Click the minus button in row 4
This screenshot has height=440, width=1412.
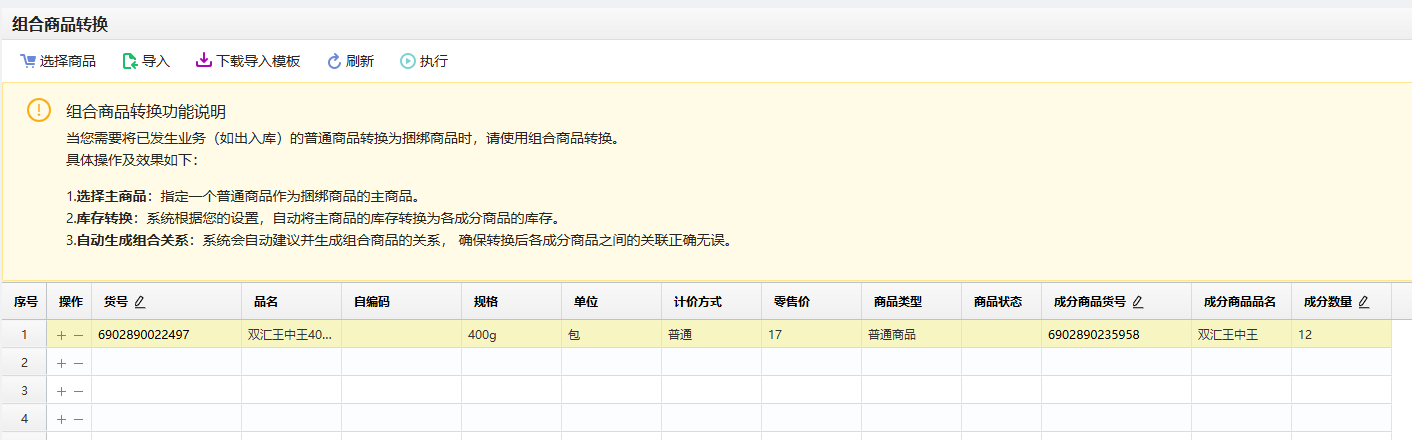[x=78, y=419]
